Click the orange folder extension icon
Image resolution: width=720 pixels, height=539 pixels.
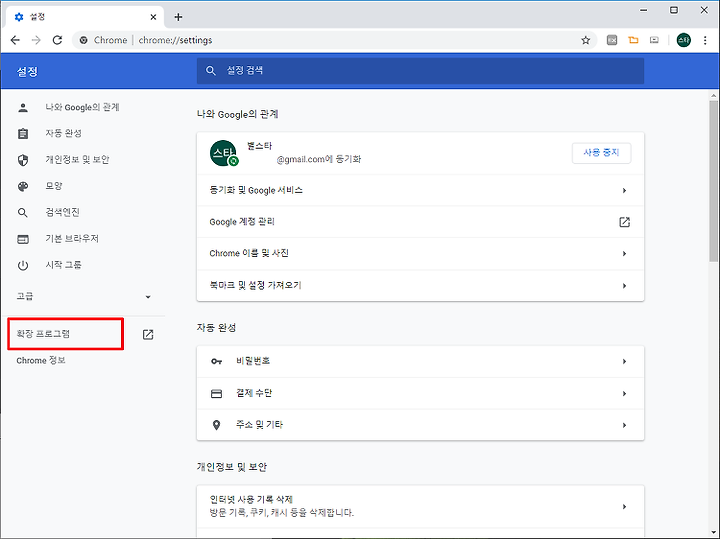point(633,40)
